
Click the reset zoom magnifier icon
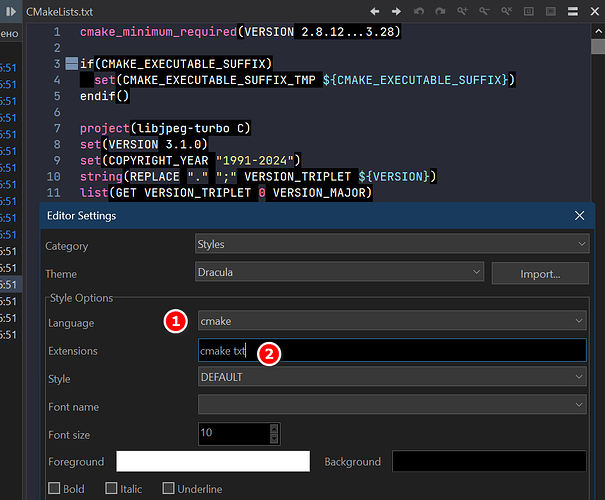(x=507, y=12)
